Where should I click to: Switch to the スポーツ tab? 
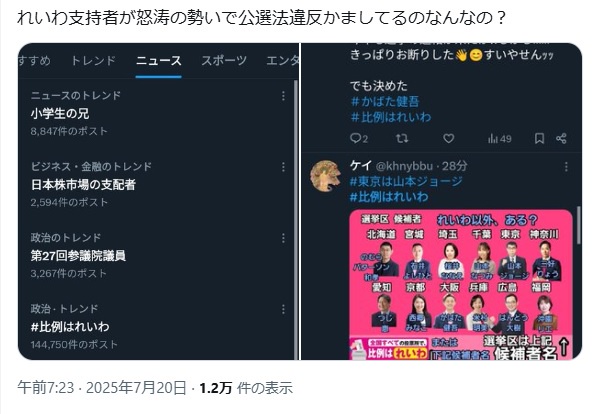pos(224,61)
